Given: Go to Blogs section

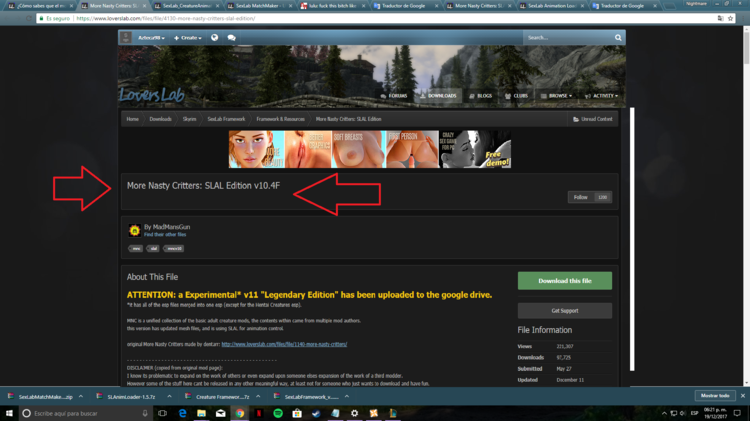Looking at the screenshot, I should (x=481, y=96).
